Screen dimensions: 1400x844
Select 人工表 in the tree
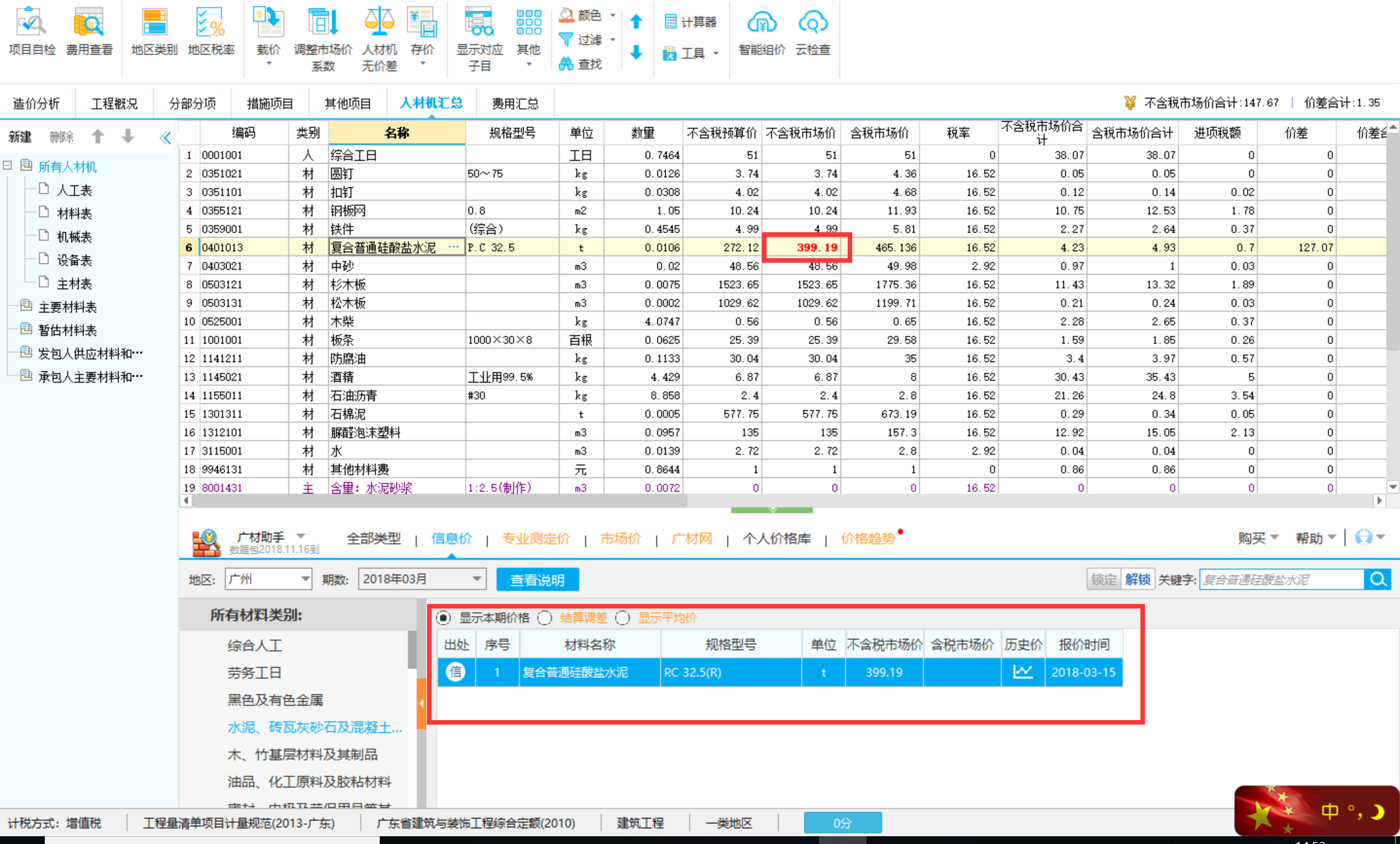74,190
